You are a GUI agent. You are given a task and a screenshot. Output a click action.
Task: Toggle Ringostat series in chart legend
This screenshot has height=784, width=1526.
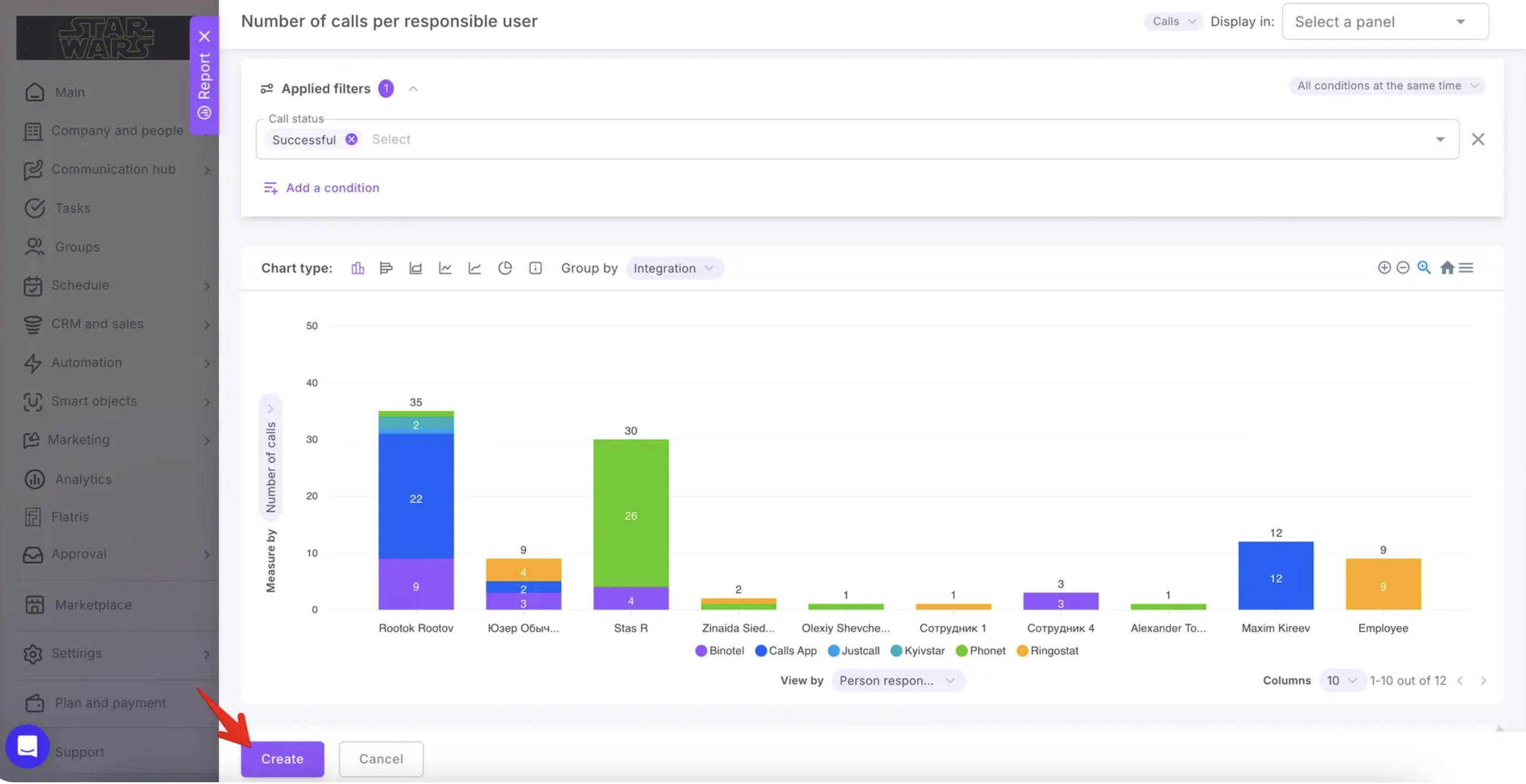point(1047,651)
